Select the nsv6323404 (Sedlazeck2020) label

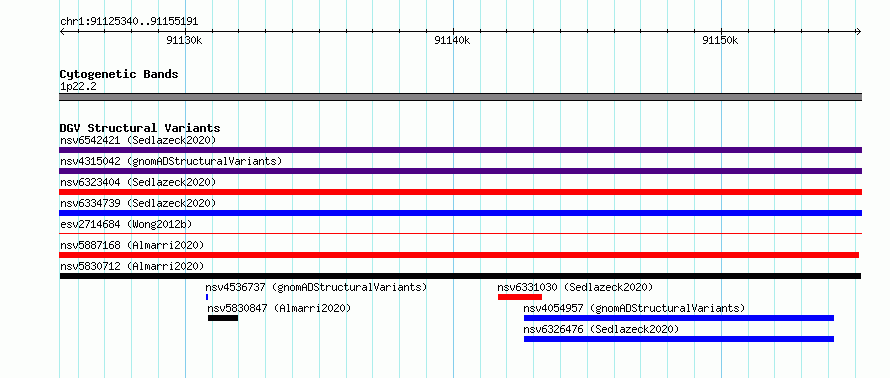click(138, 182)
